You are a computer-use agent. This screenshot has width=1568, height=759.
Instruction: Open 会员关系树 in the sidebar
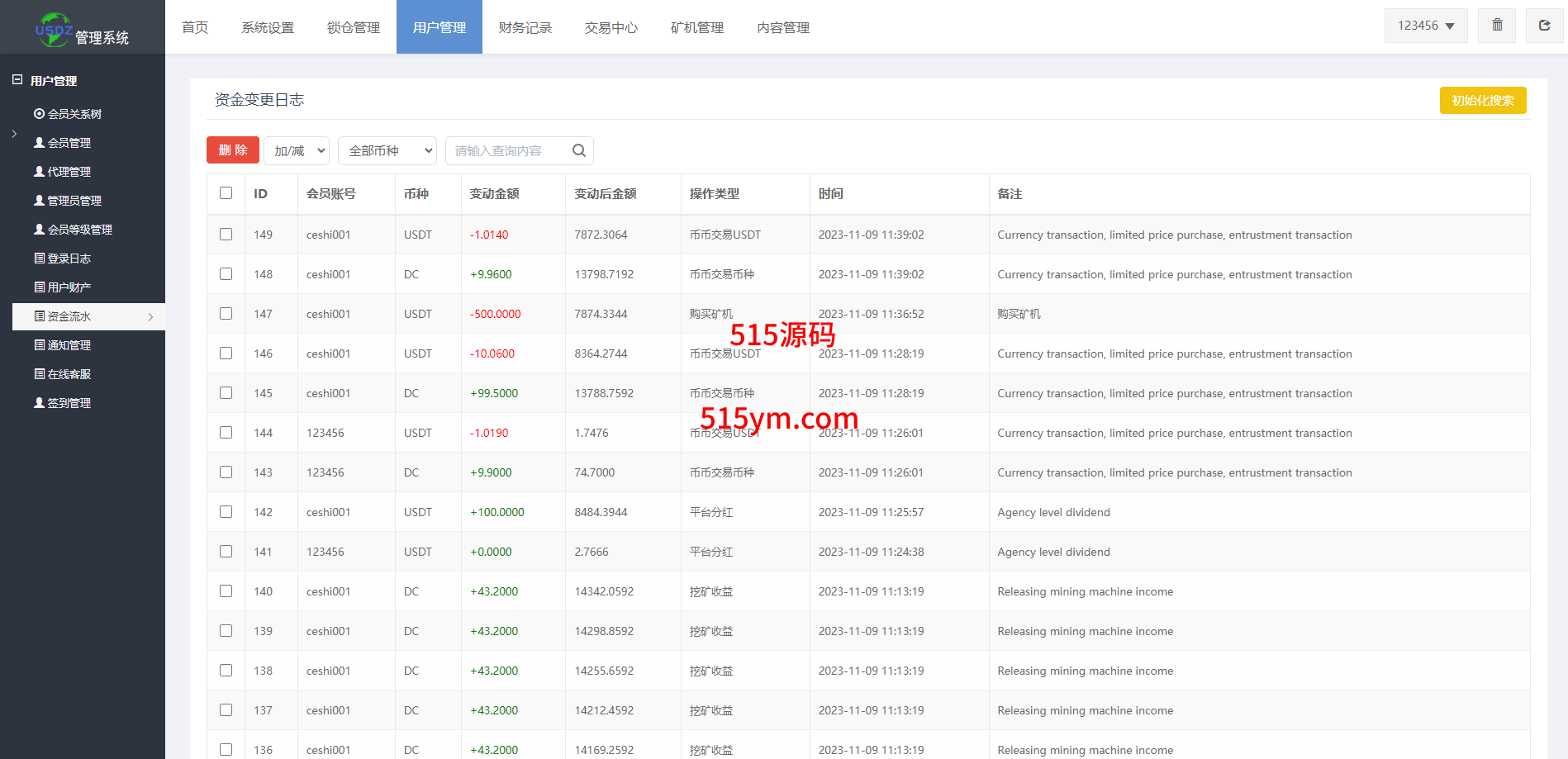click(74, 114)
